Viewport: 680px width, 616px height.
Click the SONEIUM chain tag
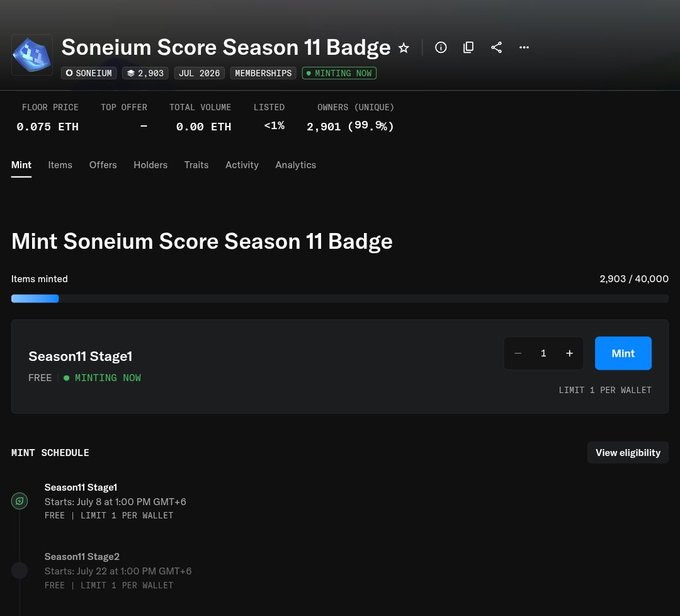point(89,73)
